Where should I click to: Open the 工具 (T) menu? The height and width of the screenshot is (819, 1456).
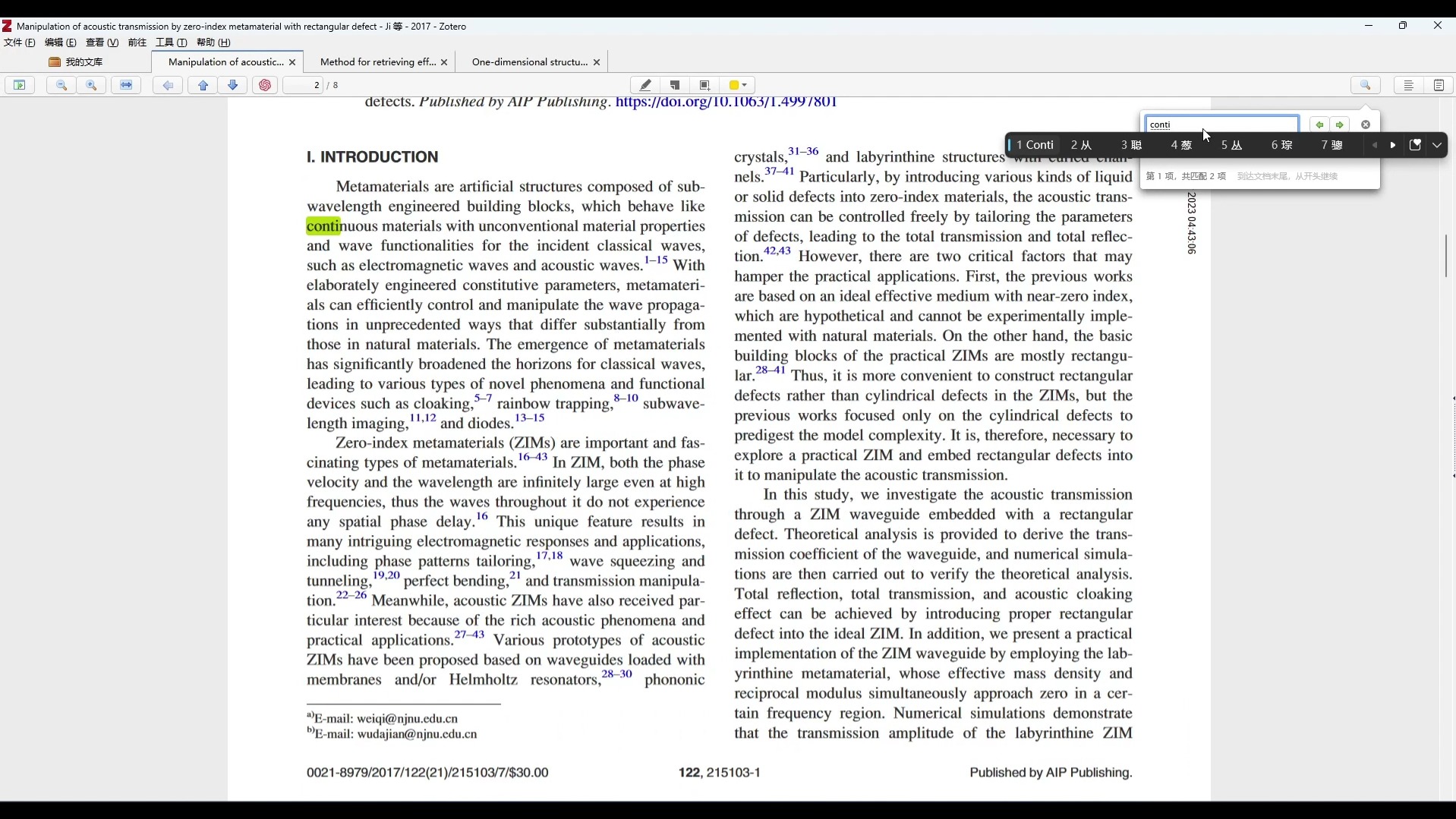[x=172, y=43]
